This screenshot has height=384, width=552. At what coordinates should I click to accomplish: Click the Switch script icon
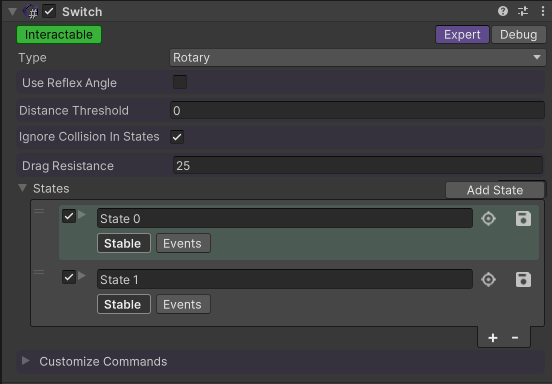tap(31, 12)
